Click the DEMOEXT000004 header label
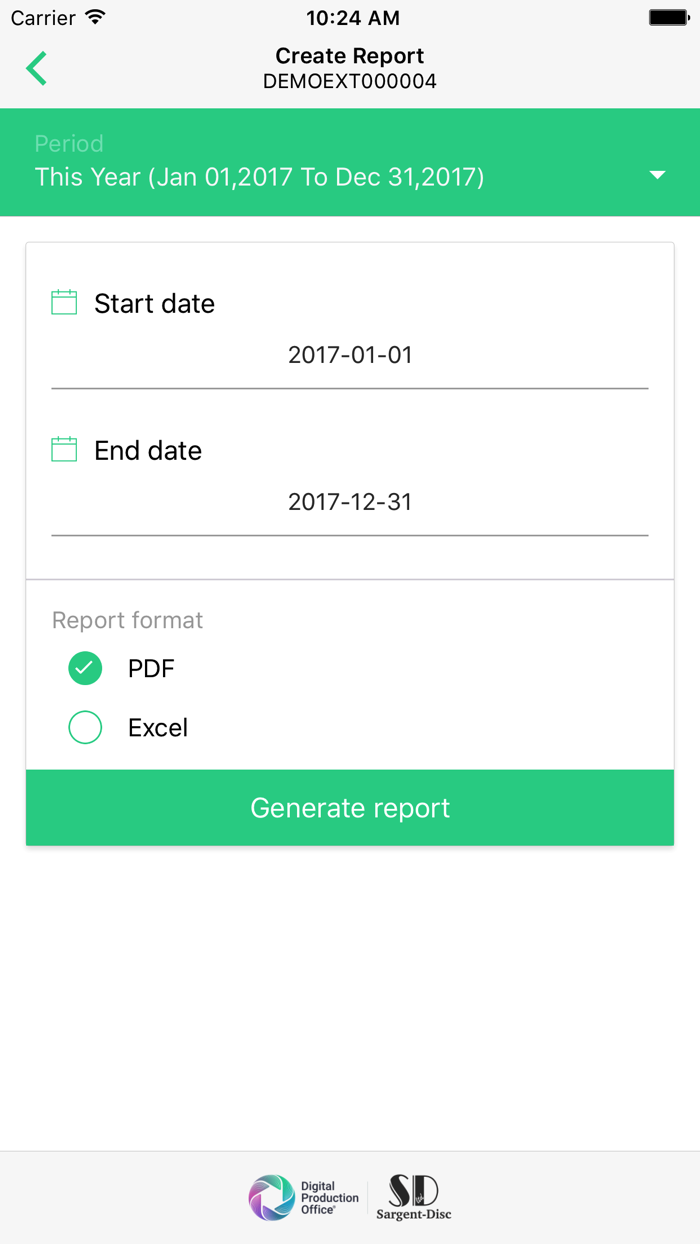This screenshot has width=700, height=1244. (x=349, y=81)
